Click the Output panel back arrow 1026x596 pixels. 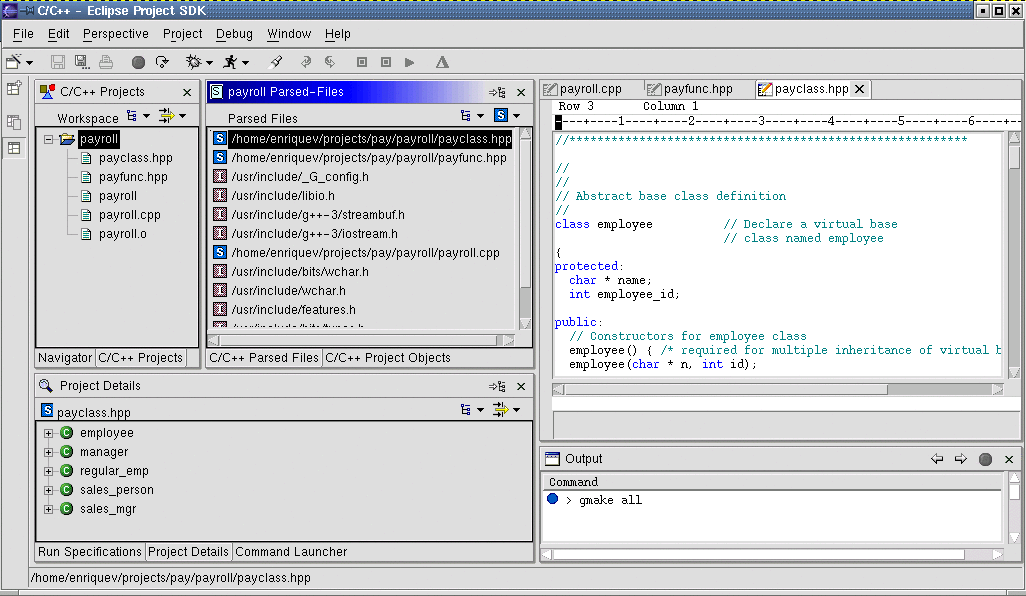pos(937,459)
